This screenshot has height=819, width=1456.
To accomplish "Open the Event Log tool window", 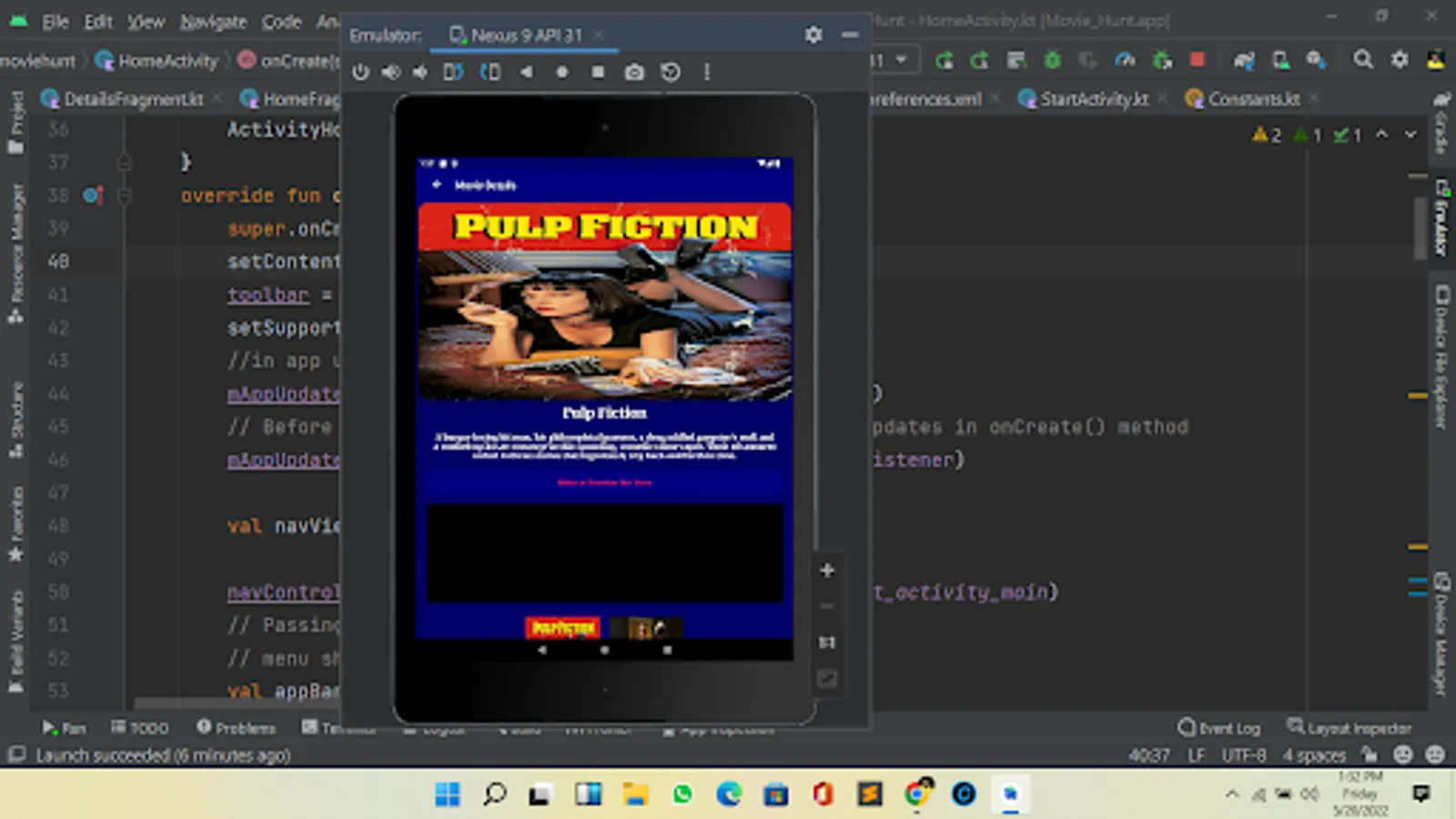I will [1219, 727].
